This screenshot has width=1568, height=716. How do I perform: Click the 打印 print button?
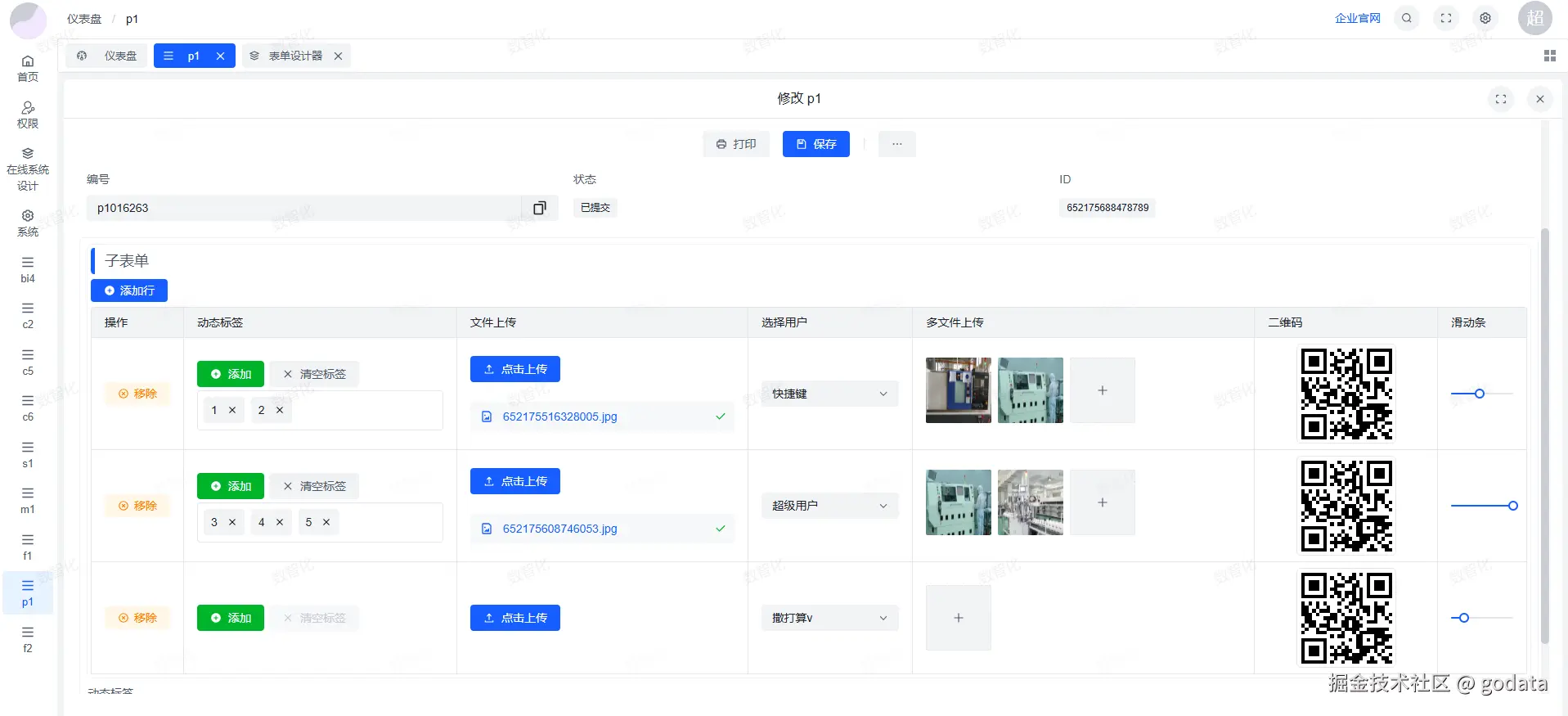click(736, 144)
